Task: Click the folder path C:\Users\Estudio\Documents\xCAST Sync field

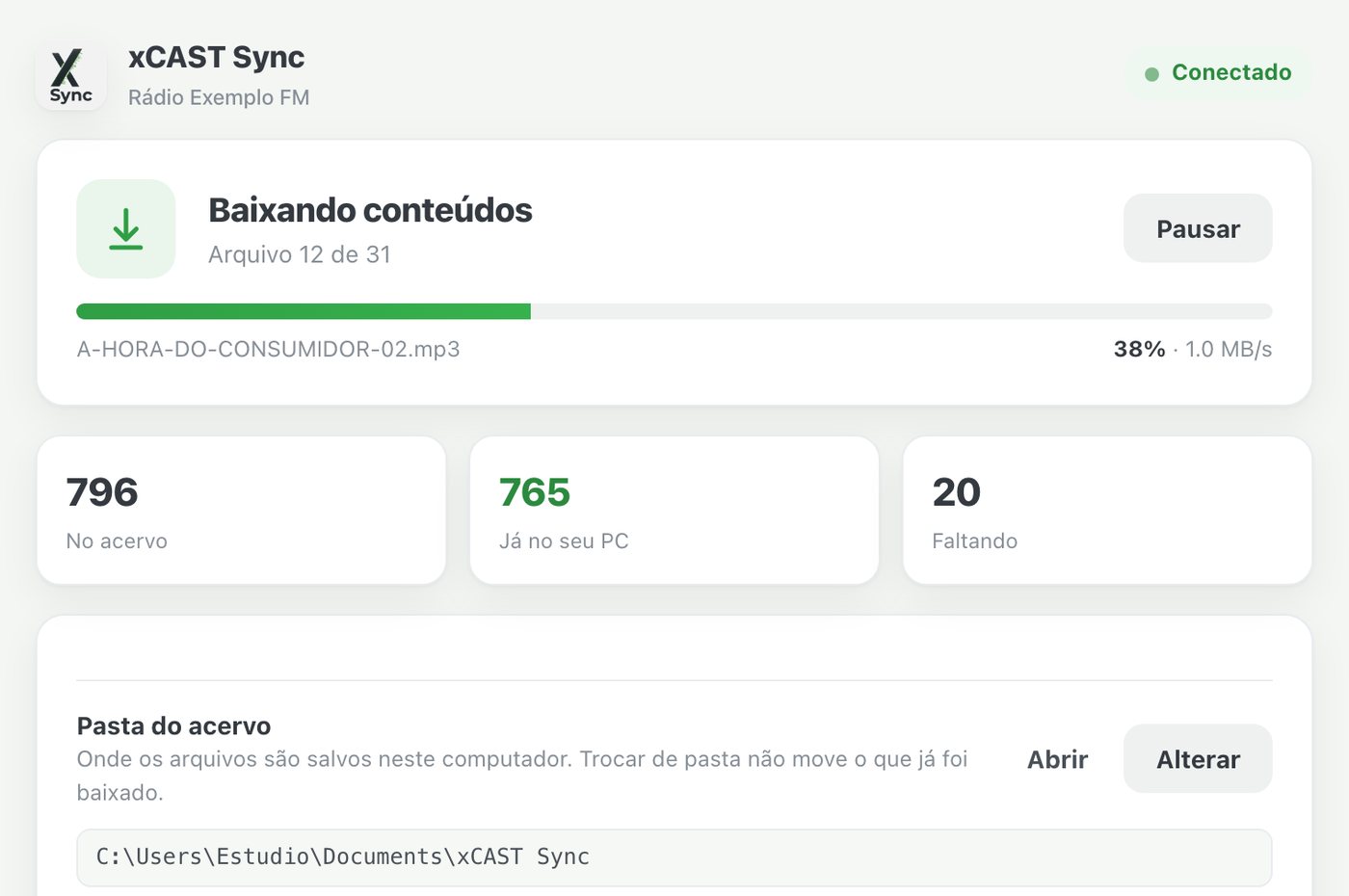Action: click(674, 857)
